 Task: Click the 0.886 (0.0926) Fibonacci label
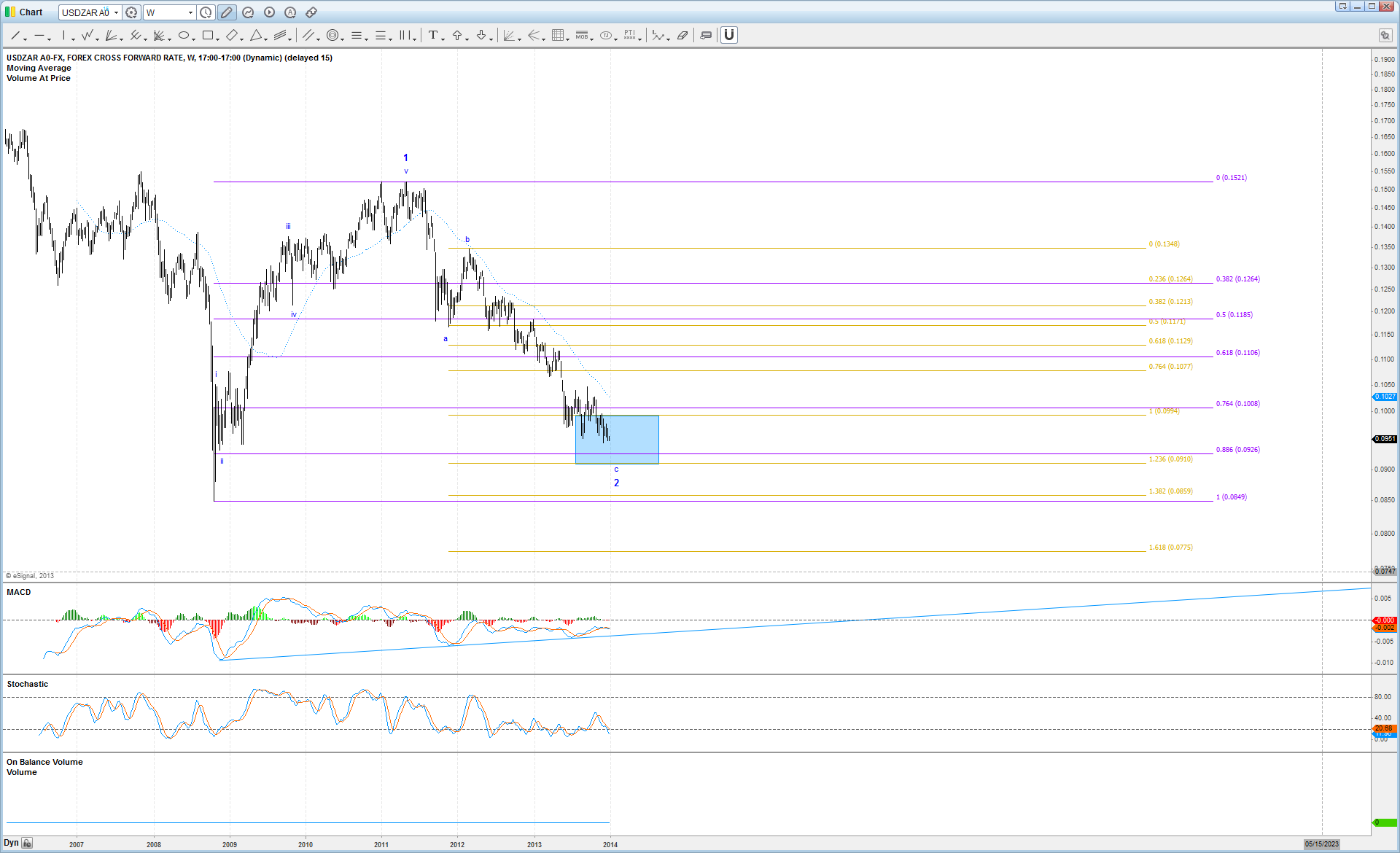pos(1237,450)
